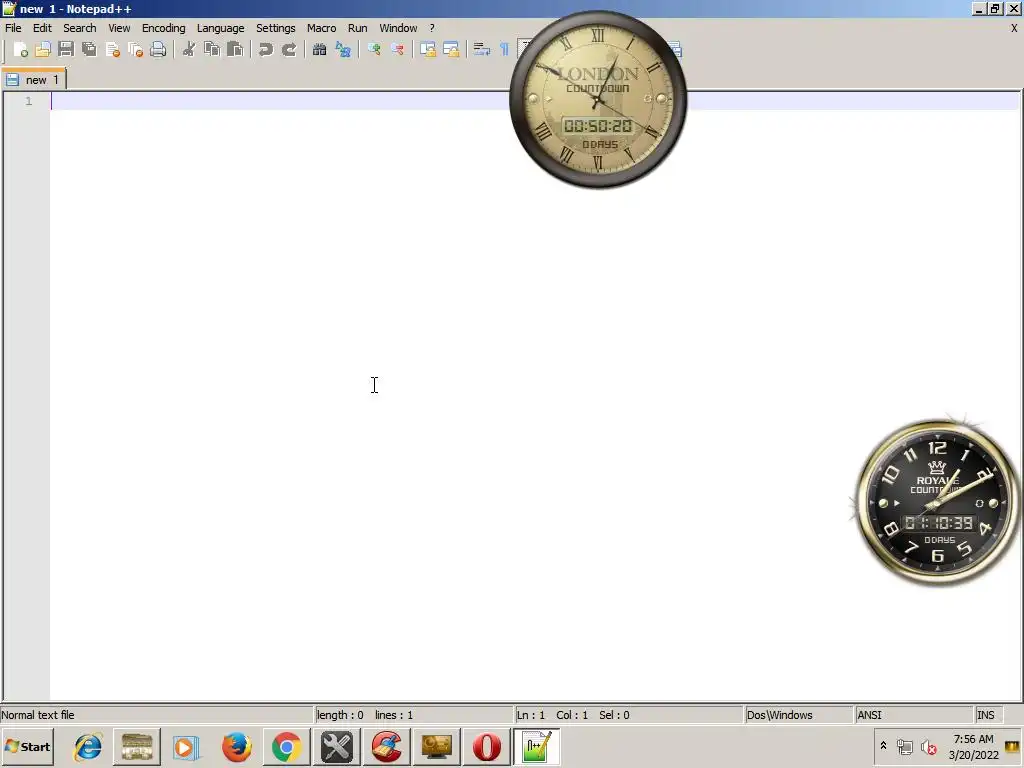Click the London Countdown clock widget
Image resolution: width=1024 pixels, height=768 pixels.
pyautogui.click(x=598, y=99)
